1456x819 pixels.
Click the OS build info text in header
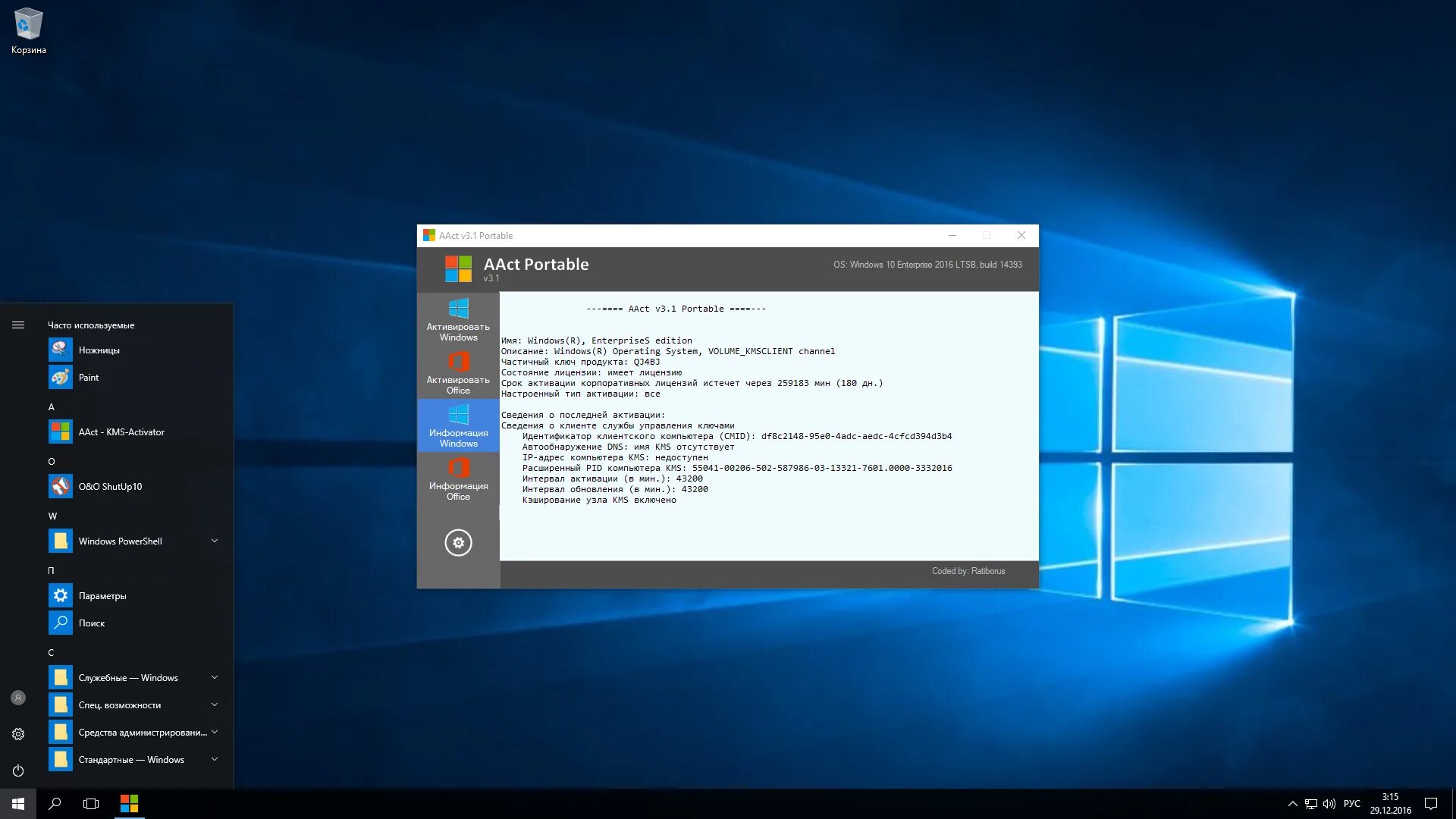927,265
